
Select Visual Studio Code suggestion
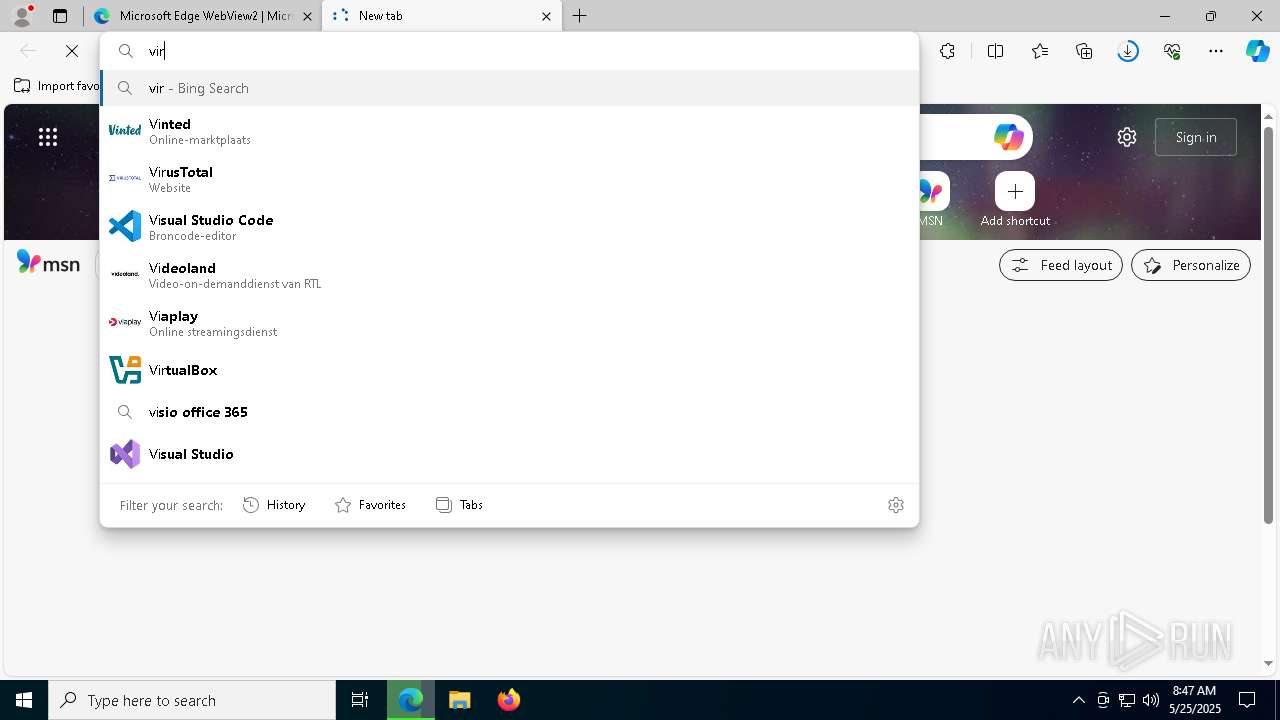pyautogui.click(x=510, y=226)
